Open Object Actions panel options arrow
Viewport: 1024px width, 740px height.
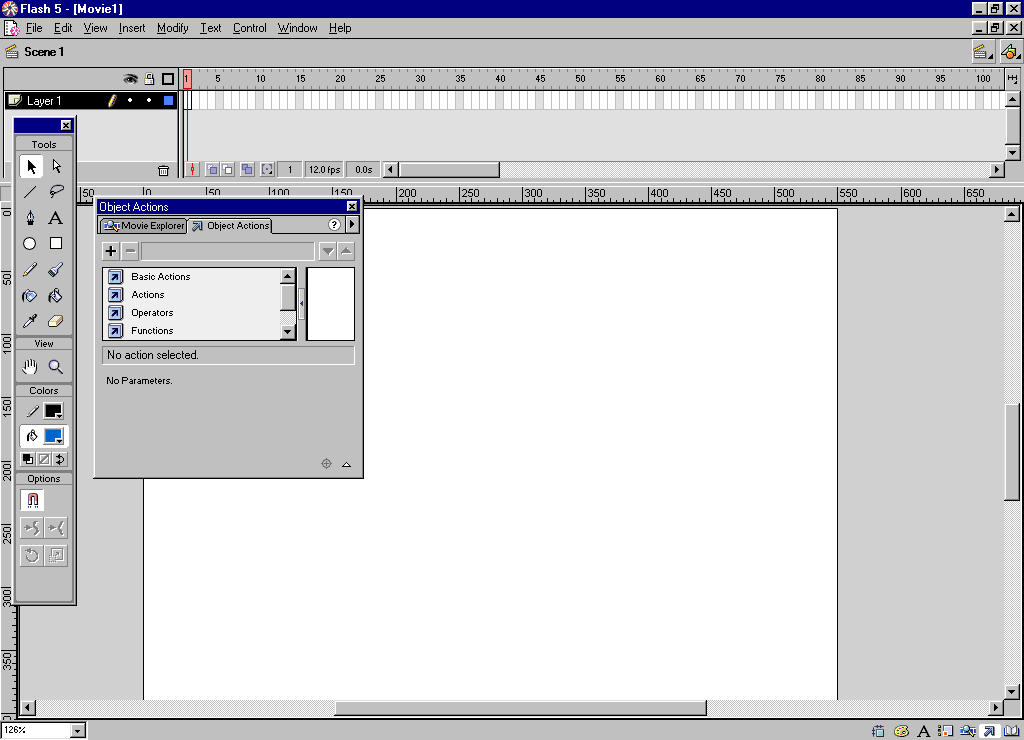[x=353, y=225]
